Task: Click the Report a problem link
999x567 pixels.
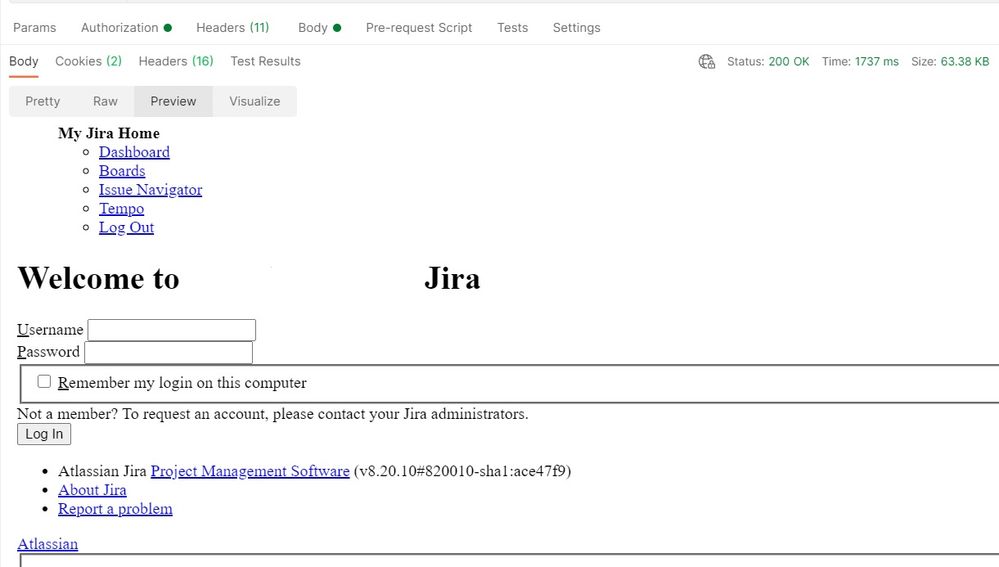Action: click(x=115, y=509)
